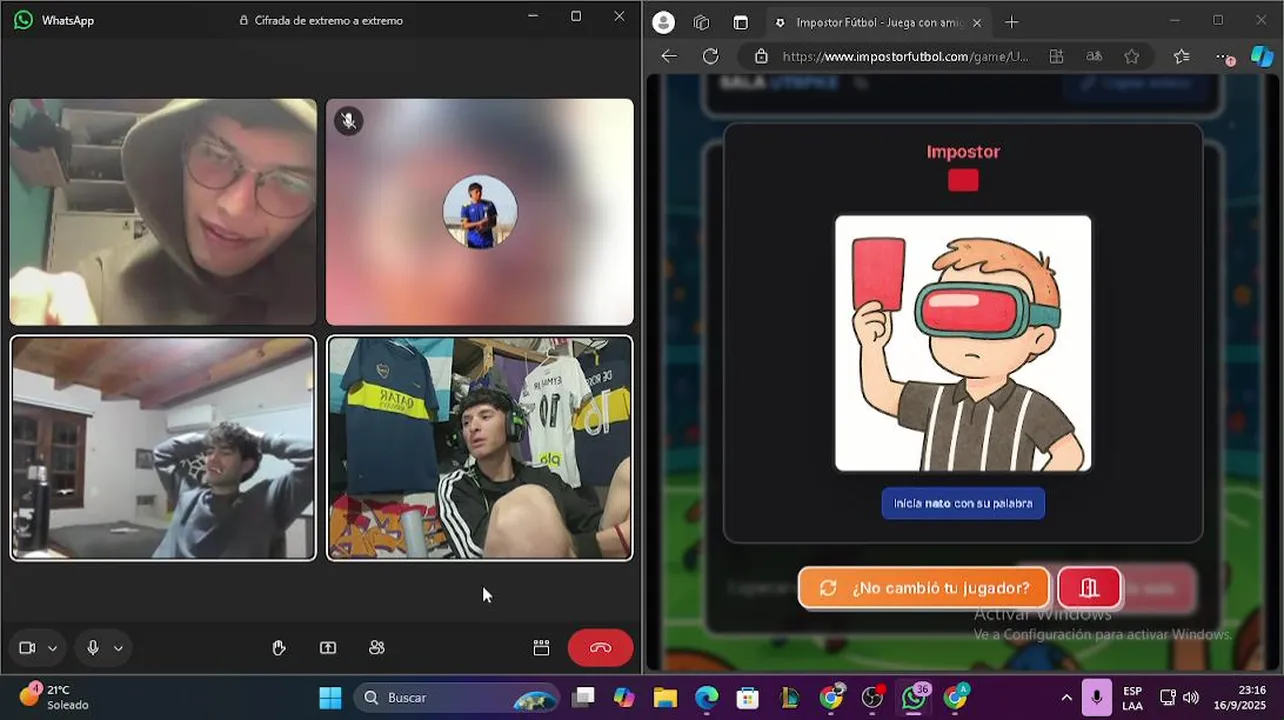Expand microphone options arrow in WhatsApp call

click(x=118, y=648)
